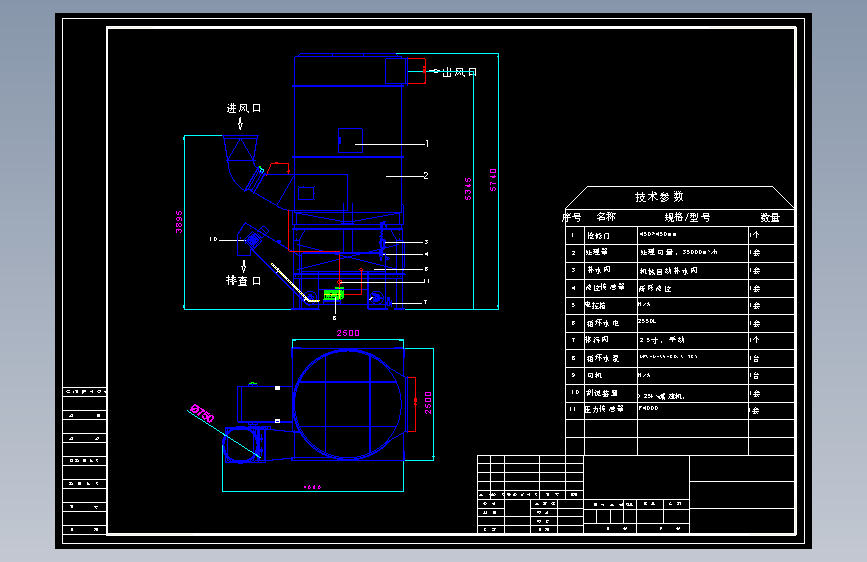Click the 刮渣装置 cell in row 10

click(x=611, y=393)
